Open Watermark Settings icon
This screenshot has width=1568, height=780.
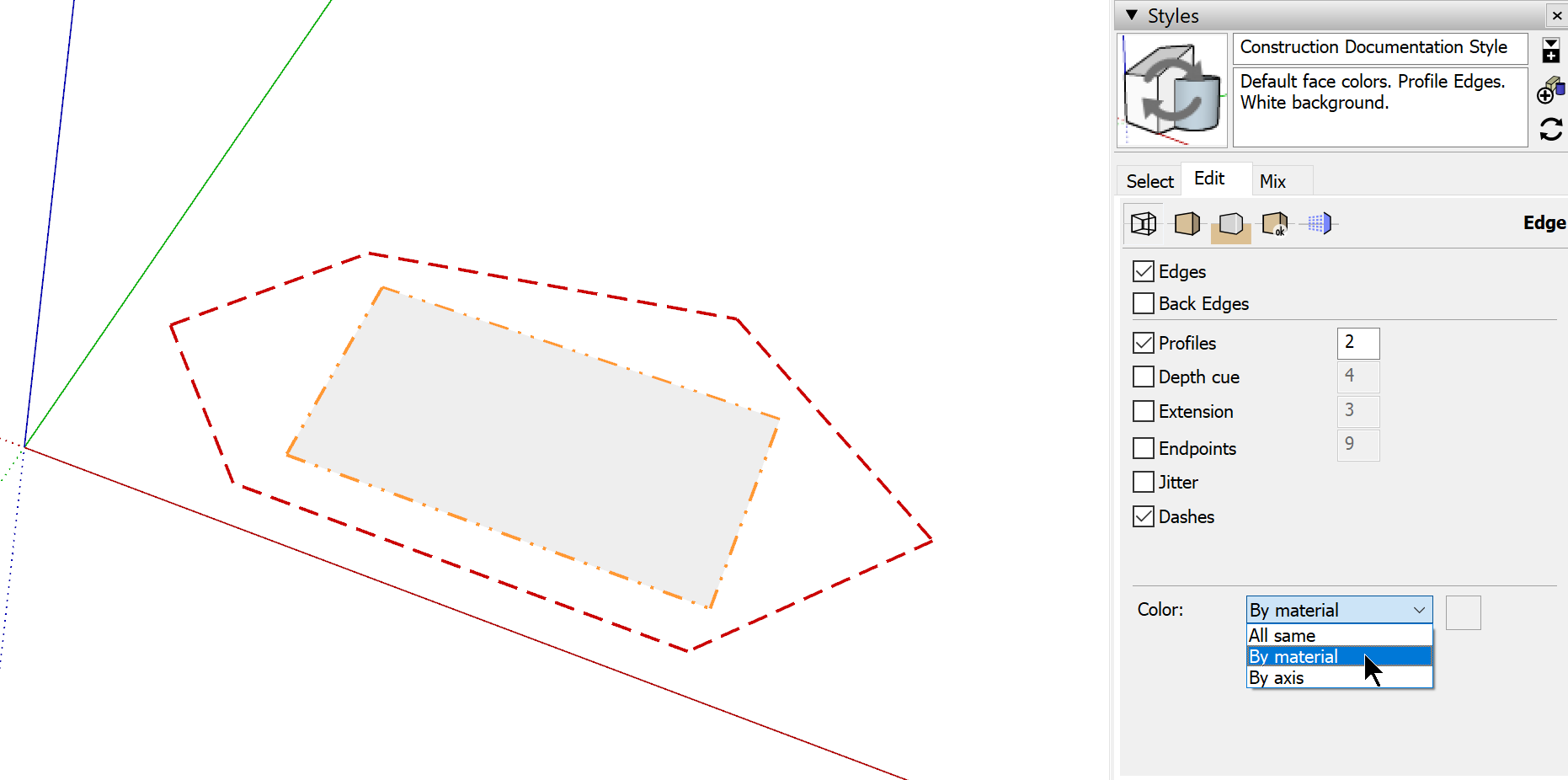(x=1275, y=224)
